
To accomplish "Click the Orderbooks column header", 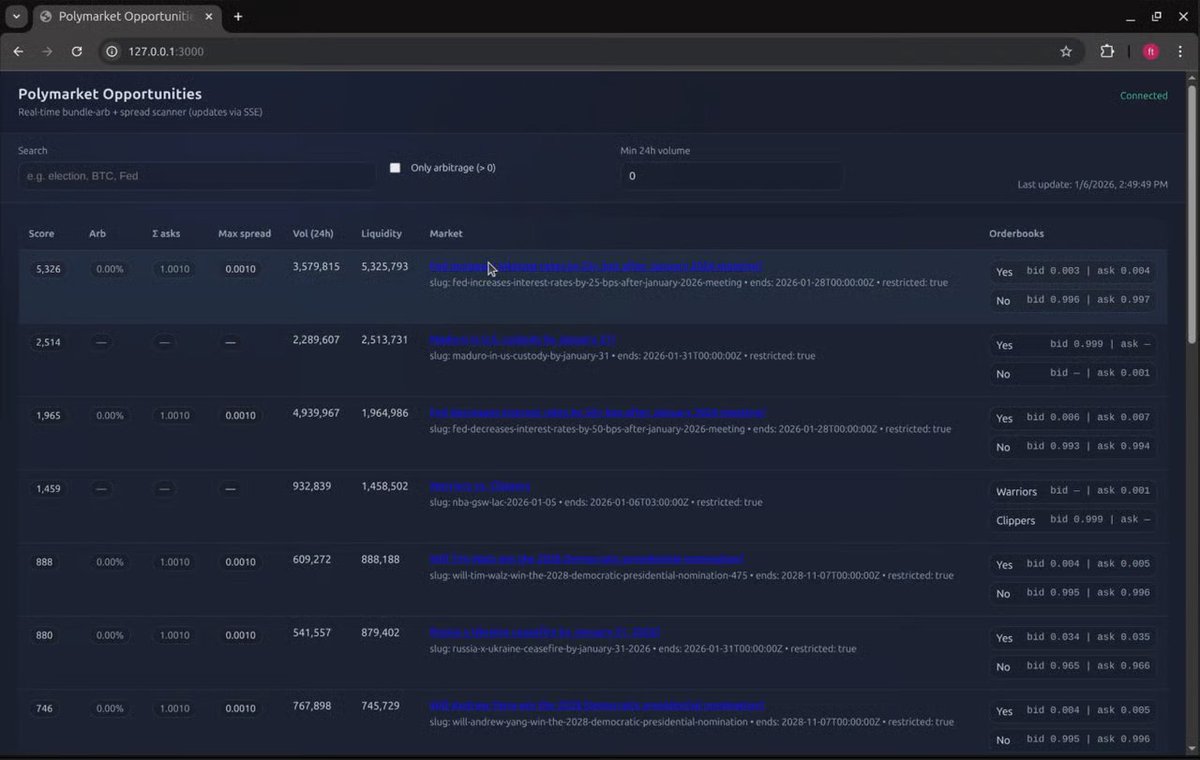I will (x=1016, y=234).
